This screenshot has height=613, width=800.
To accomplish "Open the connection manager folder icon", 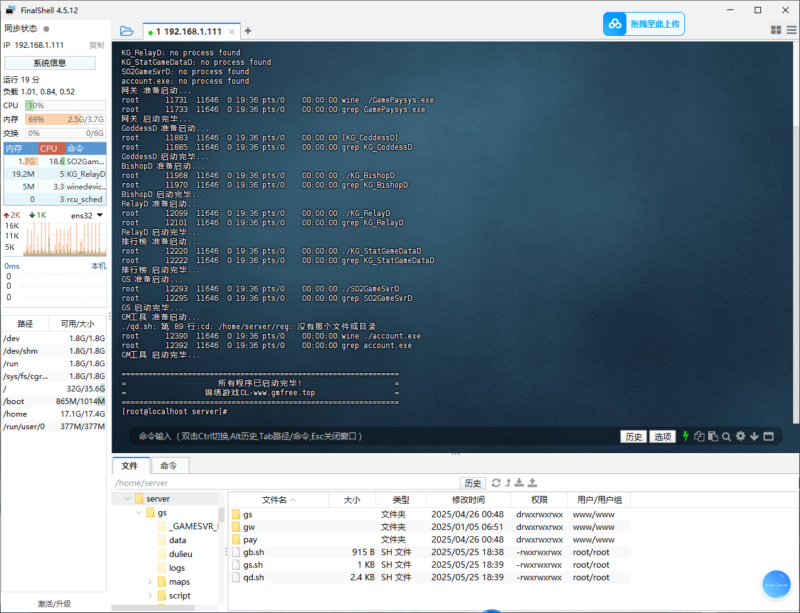I will tap(126, 31).
